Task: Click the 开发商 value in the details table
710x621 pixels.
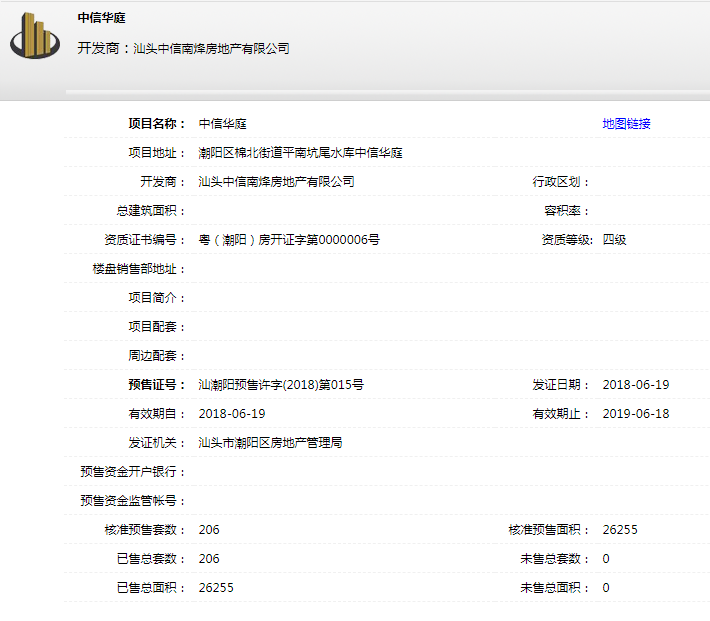Action: (276, 182)
